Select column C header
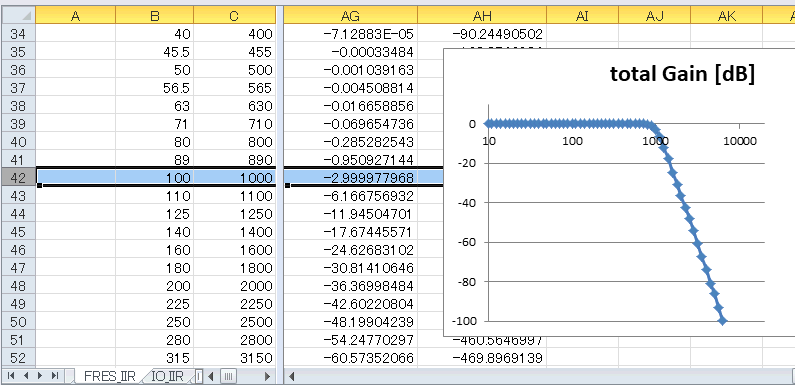The height and width of the screenshot is (385, 795). tap(233, 16)
